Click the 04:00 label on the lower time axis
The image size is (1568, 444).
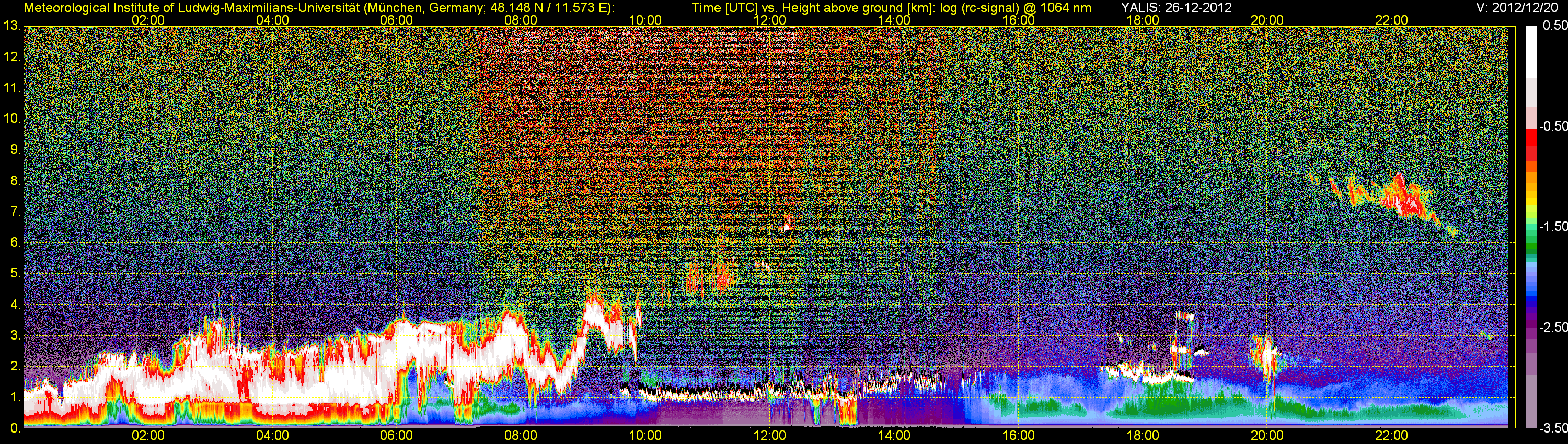[272, 436]
